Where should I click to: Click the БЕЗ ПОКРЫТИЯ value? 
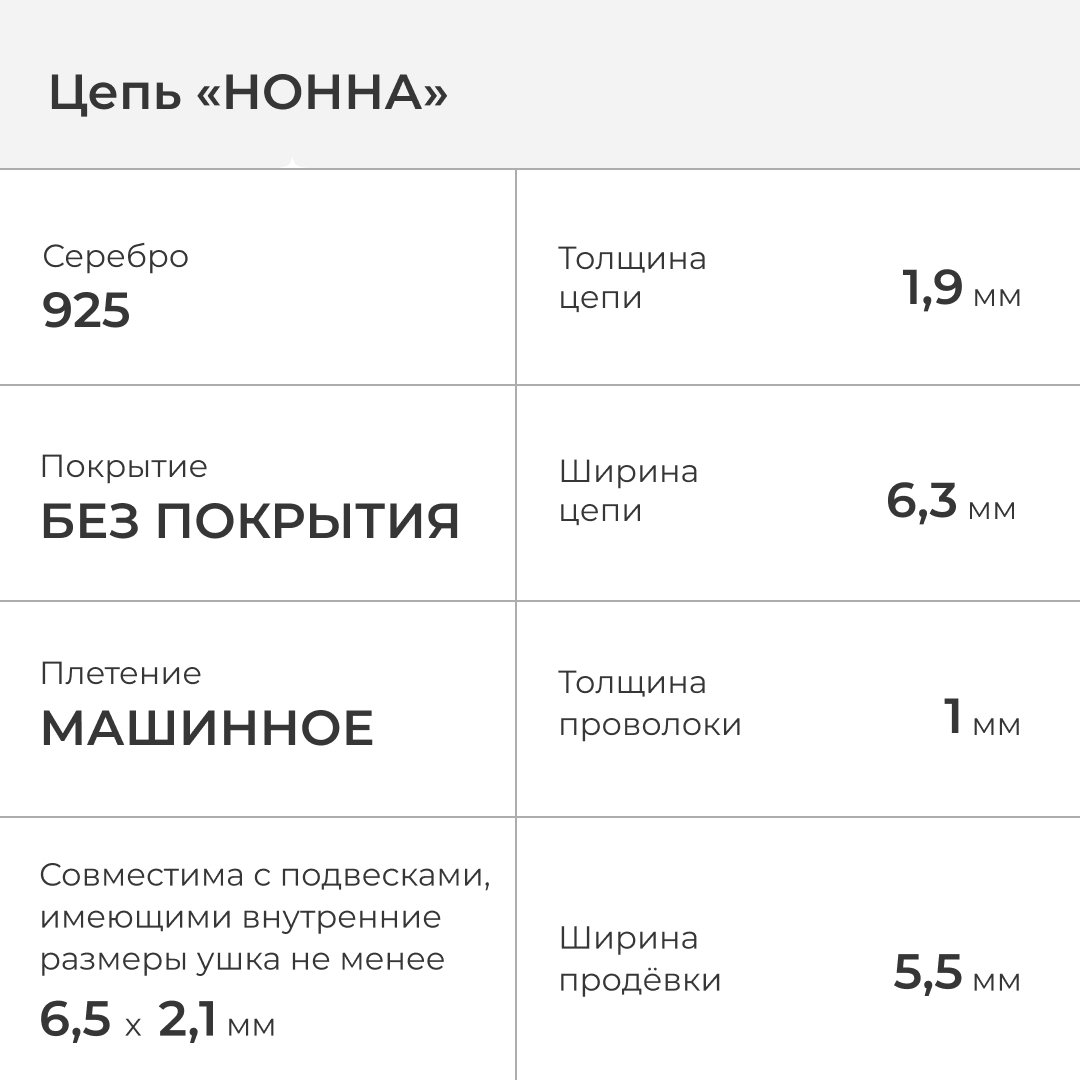[x=250, y=521]
